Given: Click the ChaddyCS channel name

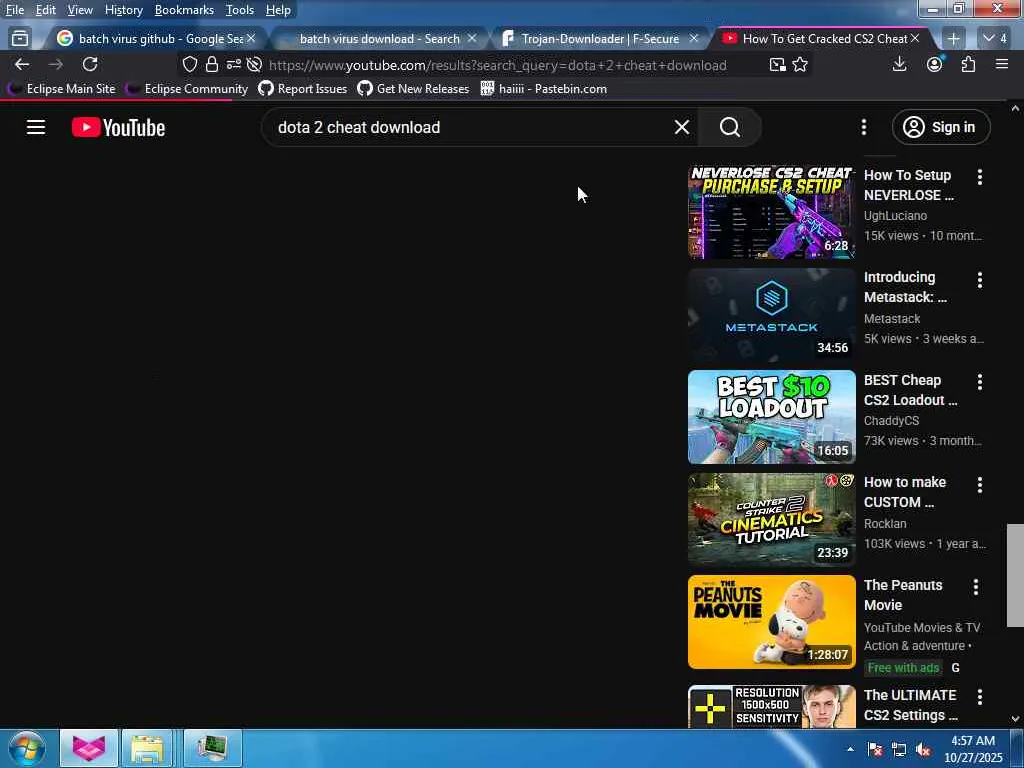Looking at the screenshot, I should coord(891,421).
